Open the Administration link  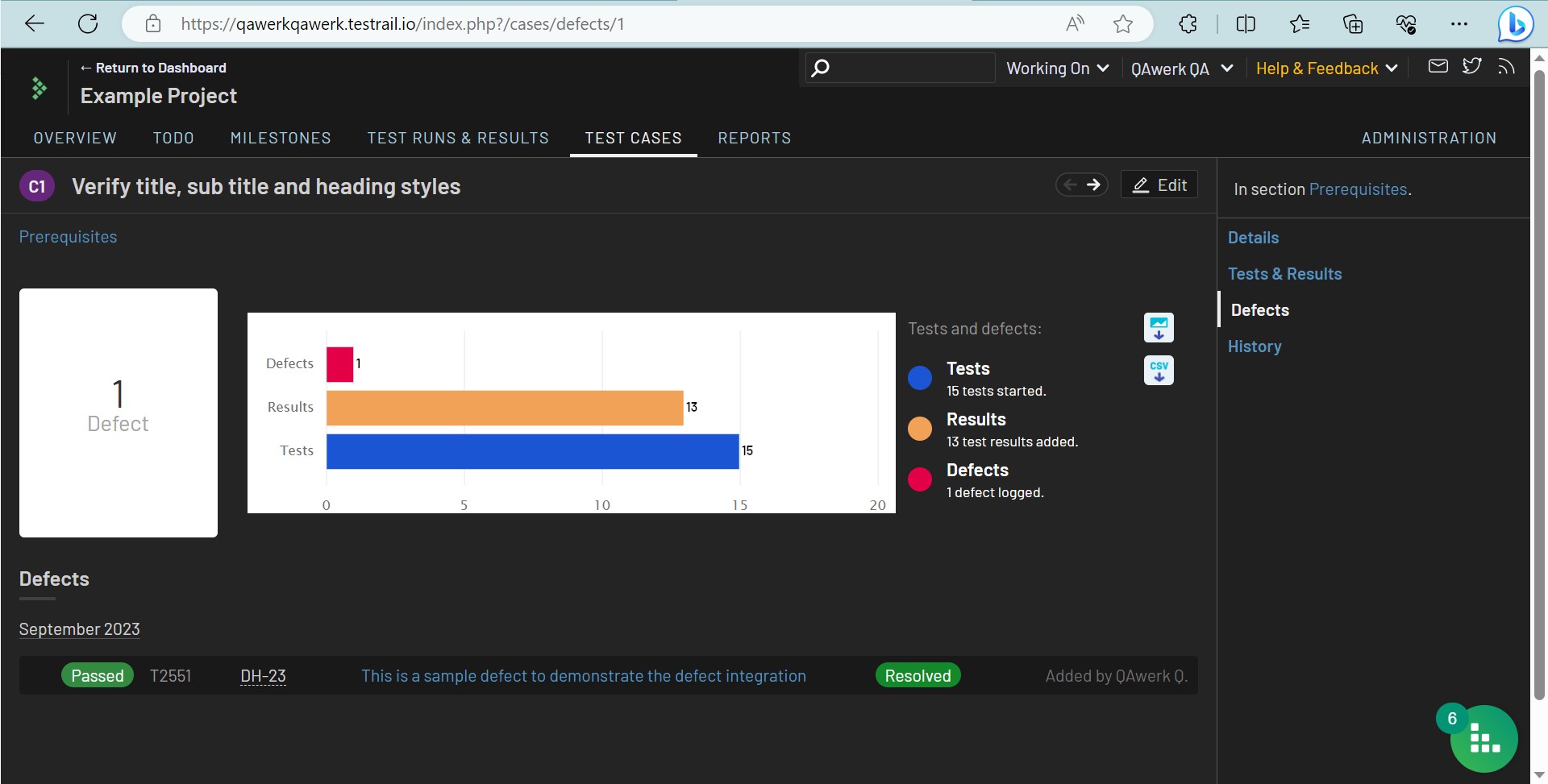[1429, 138]
